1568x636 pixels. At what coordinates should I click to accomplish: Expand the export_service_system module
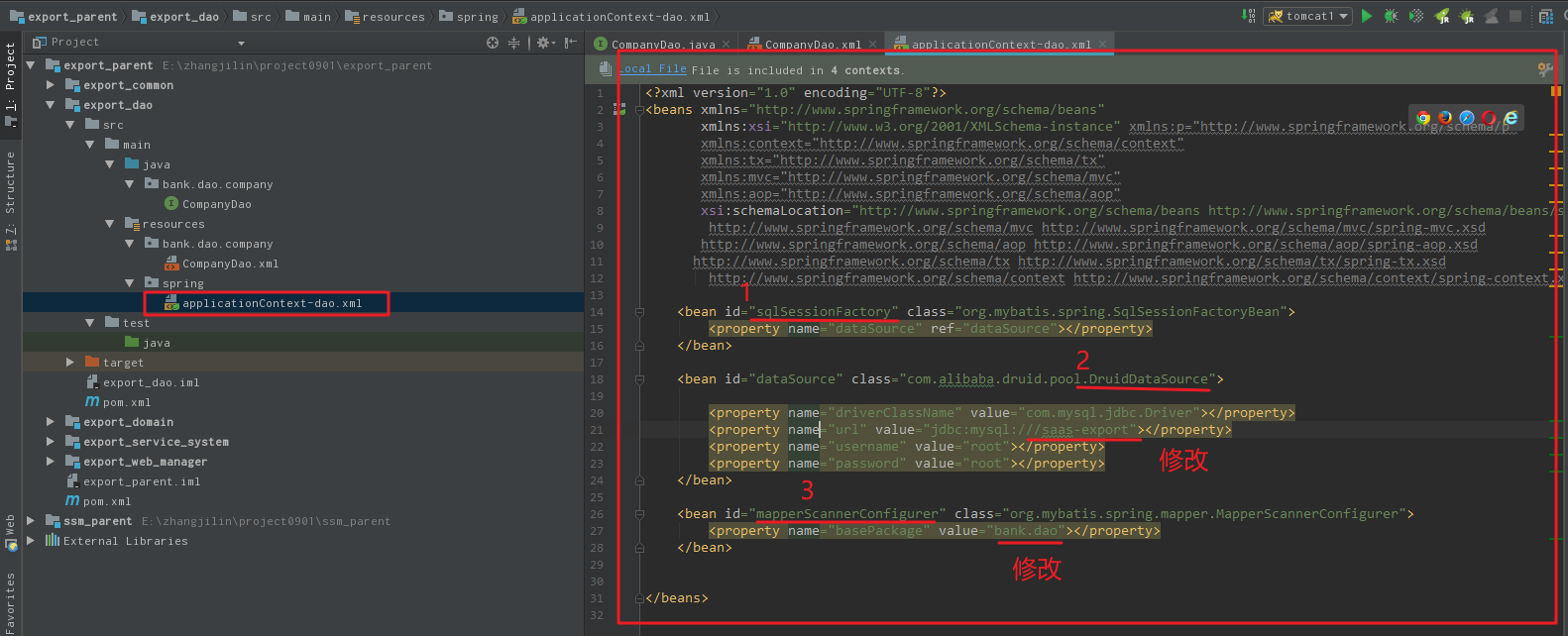[51, 442]
